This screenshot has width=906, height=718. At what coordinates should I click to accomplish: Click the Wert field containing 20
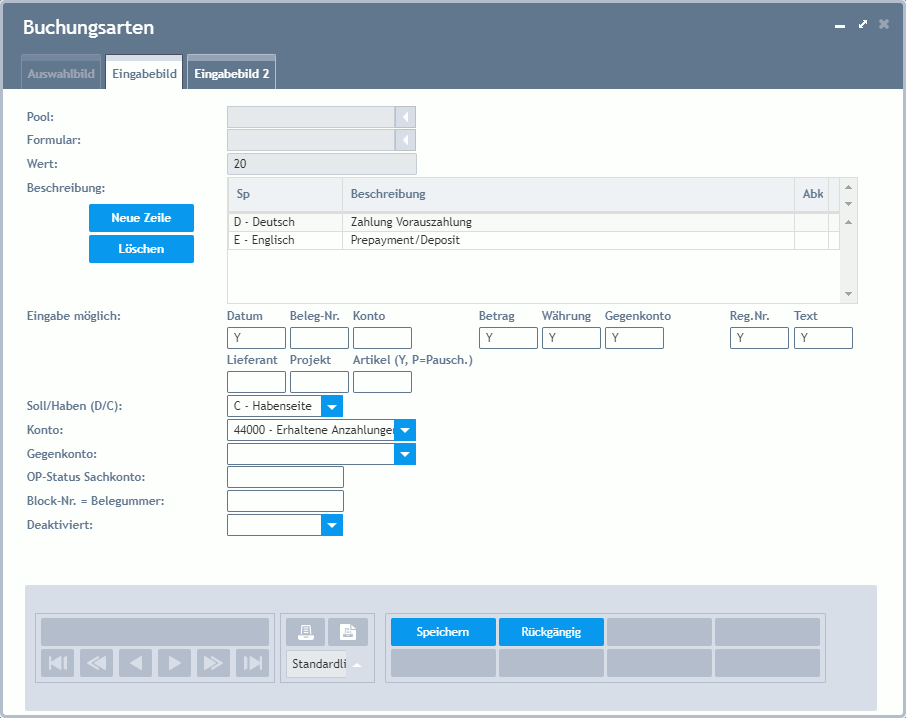(x=322, y=164)
